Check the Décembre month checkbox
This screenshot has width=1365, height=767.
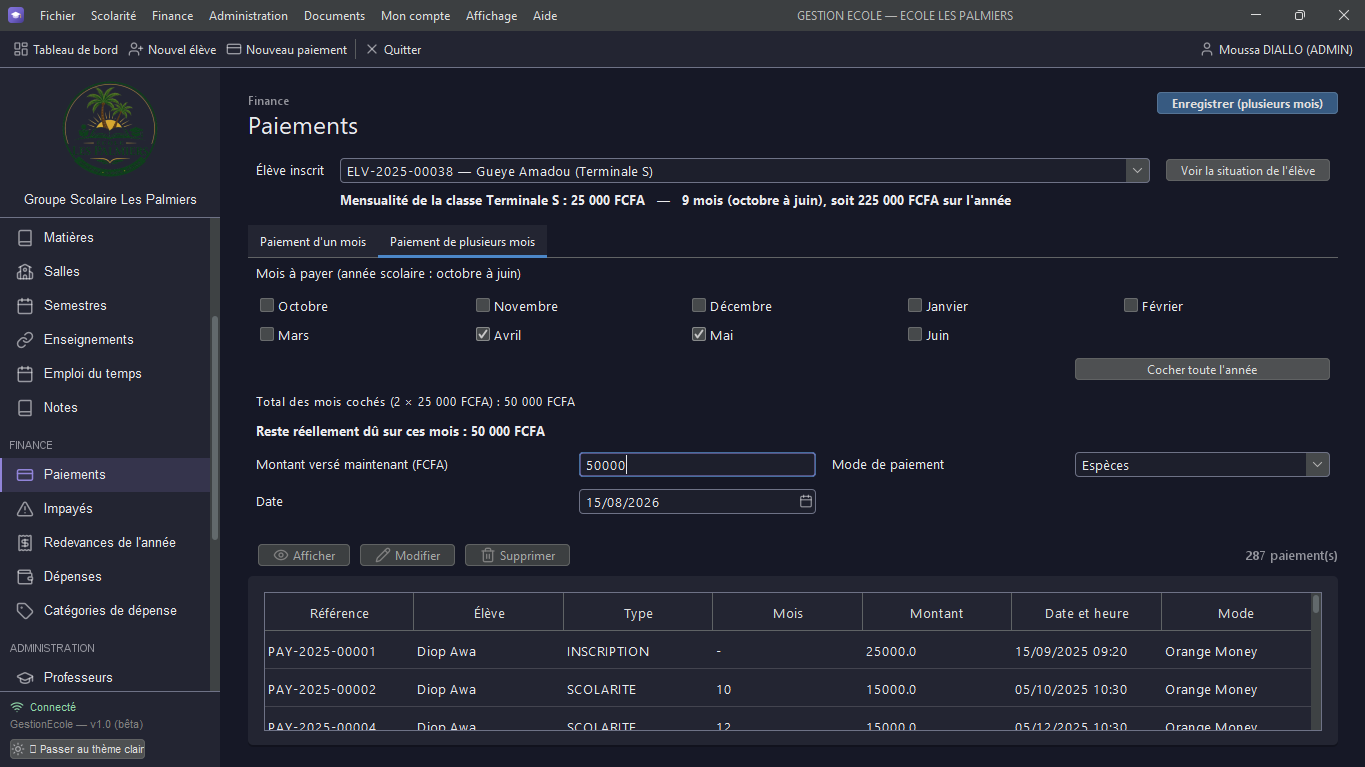point(699,305)
